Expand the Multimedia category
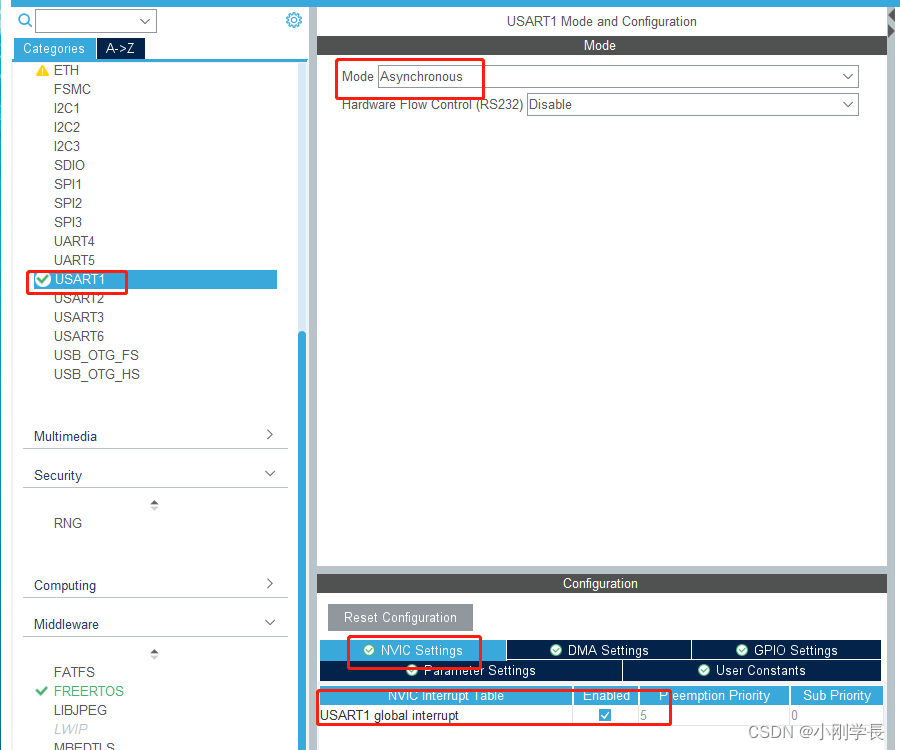 (268, 436)
